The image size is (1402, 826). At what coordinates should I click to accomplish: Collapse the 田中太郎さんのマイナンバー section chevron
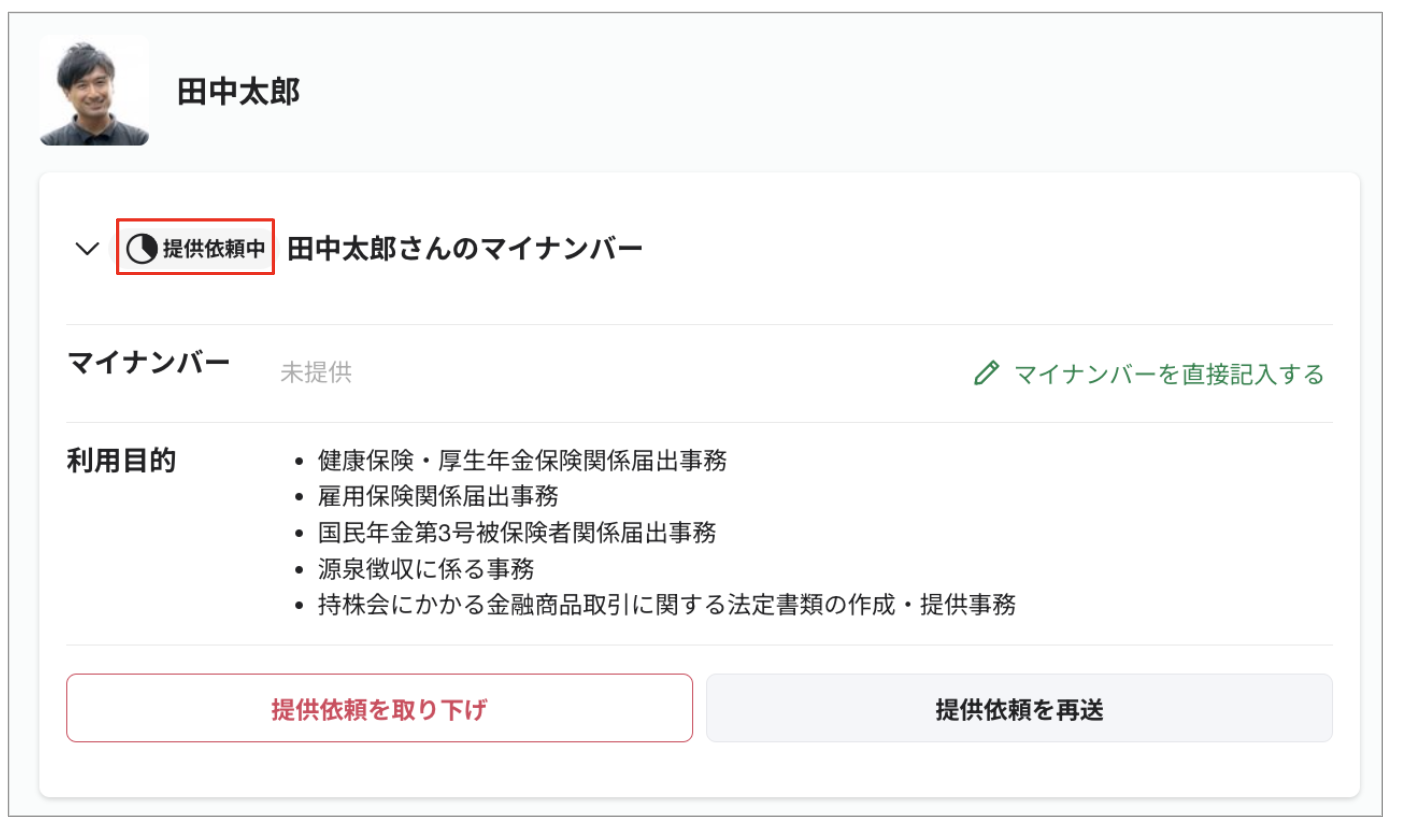click(87, 248)
